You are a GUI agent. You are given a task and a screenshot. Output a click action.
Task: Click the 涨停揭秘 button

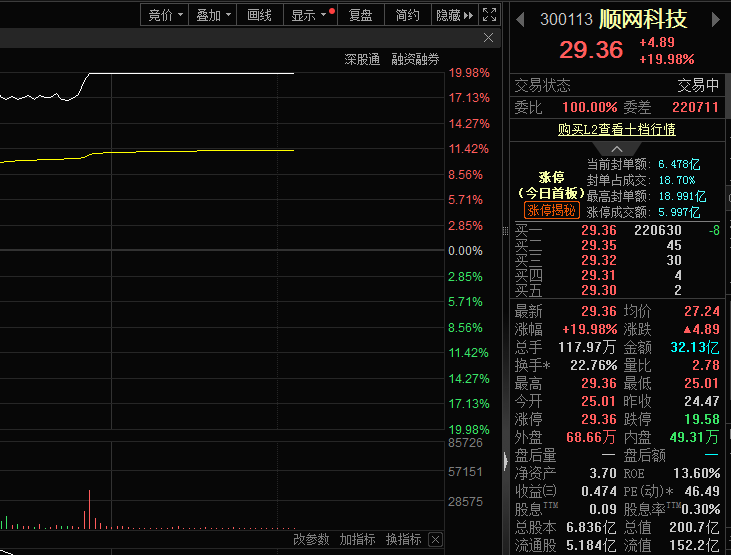[551, 210]
